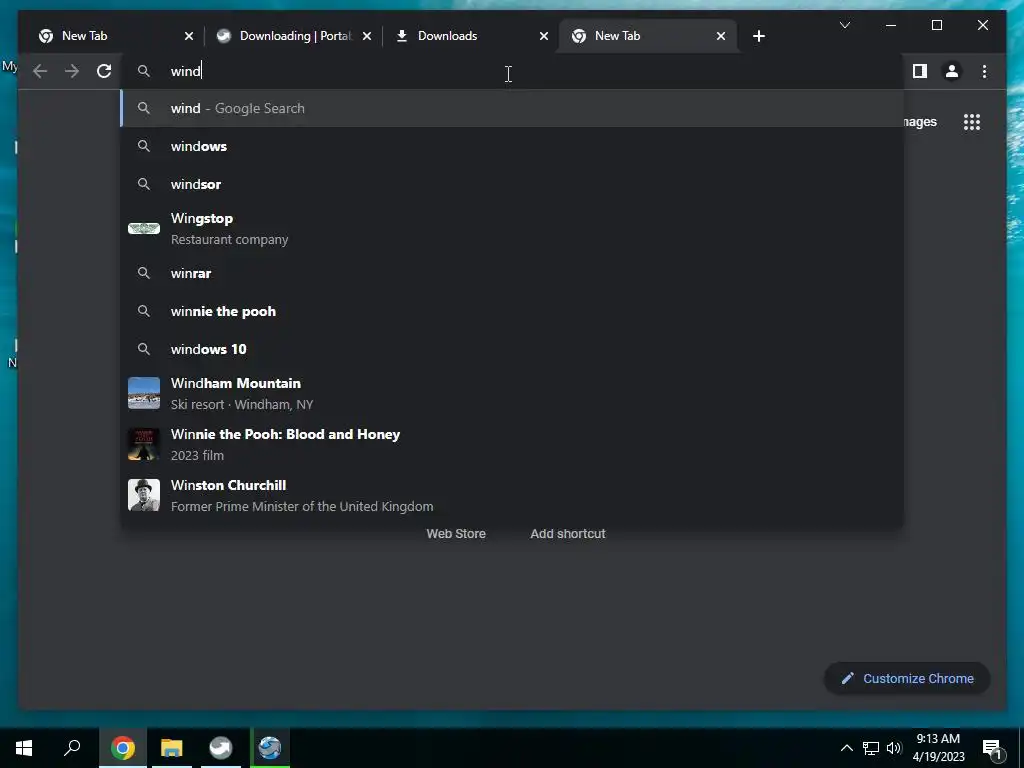Click the search icon beside 'winrar'
The height and width of the screenshot is (768, 1024).
pos(144,273)
